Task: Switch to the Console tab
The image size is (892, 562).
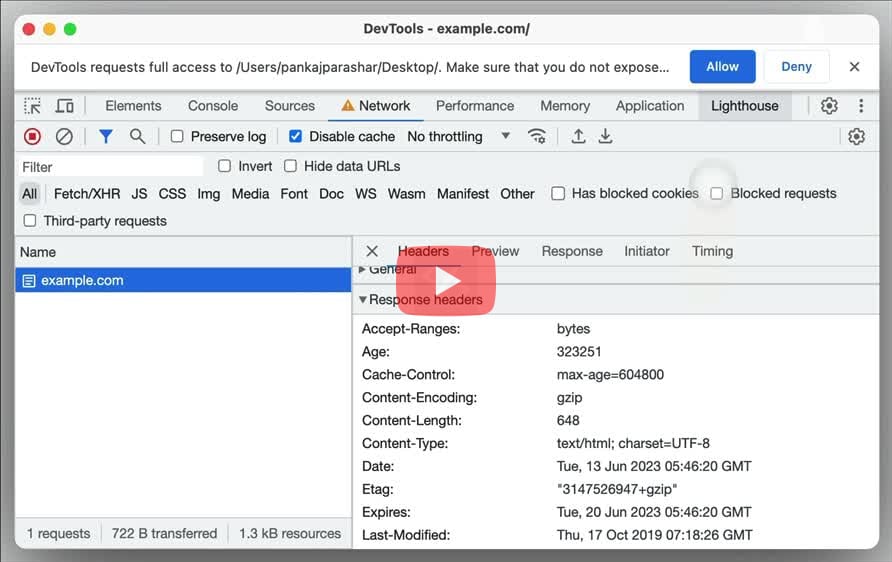Action: (213, 106)
